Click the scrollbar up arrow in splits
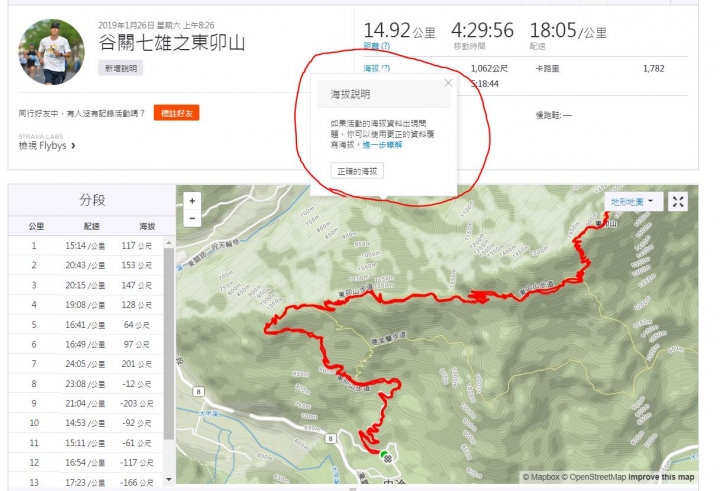 pos(169,242)
